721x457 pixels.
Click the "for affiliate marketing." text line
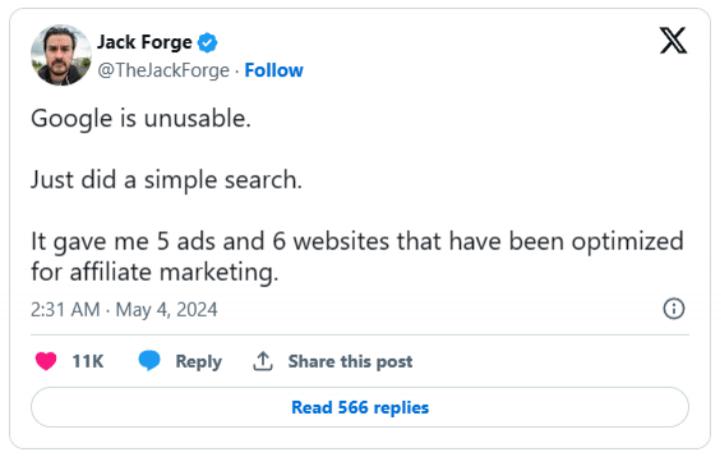tap(155, 271)
